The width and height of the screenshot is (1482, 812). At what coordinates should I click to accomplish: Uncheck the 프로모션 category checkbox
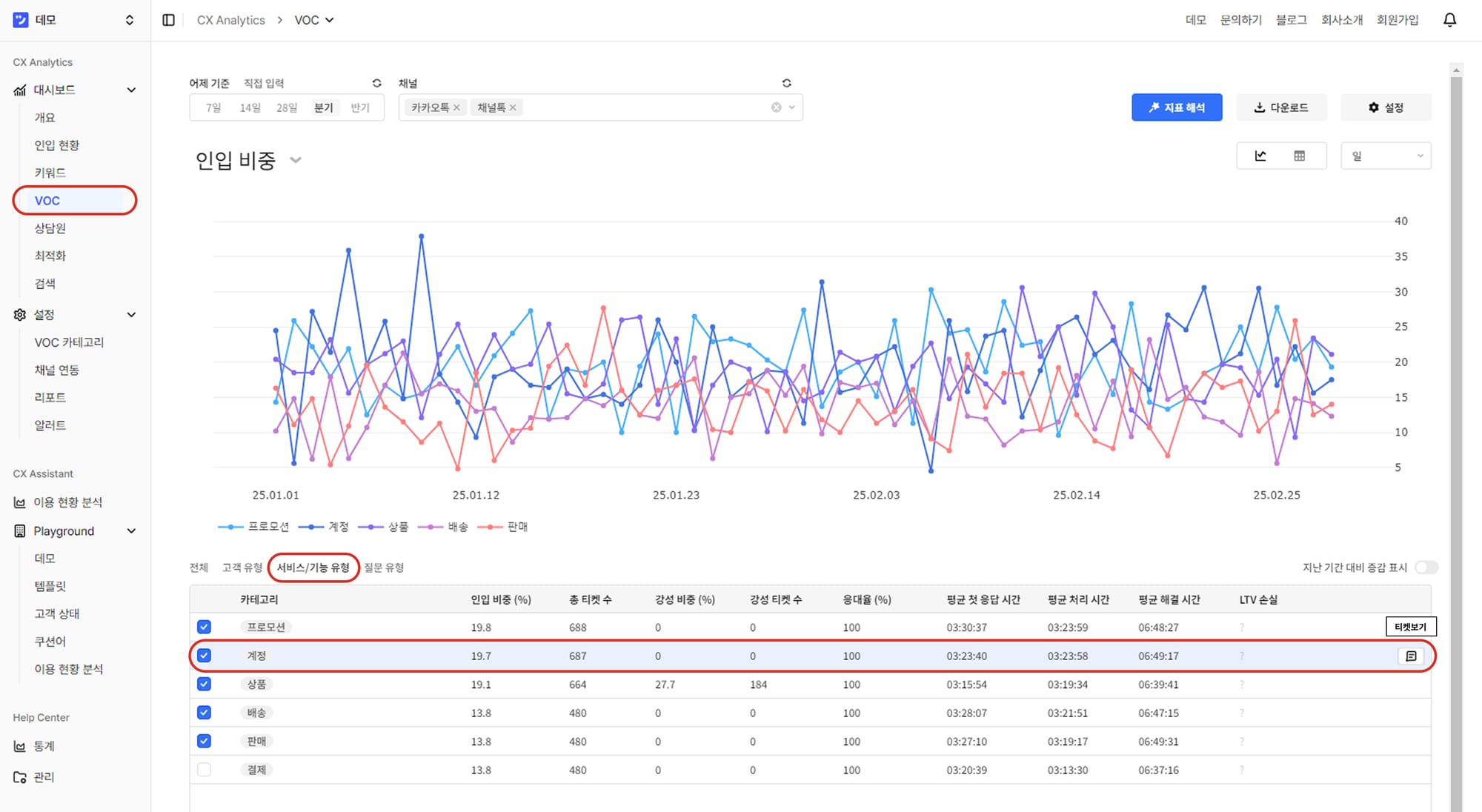[x=204, y=628]
